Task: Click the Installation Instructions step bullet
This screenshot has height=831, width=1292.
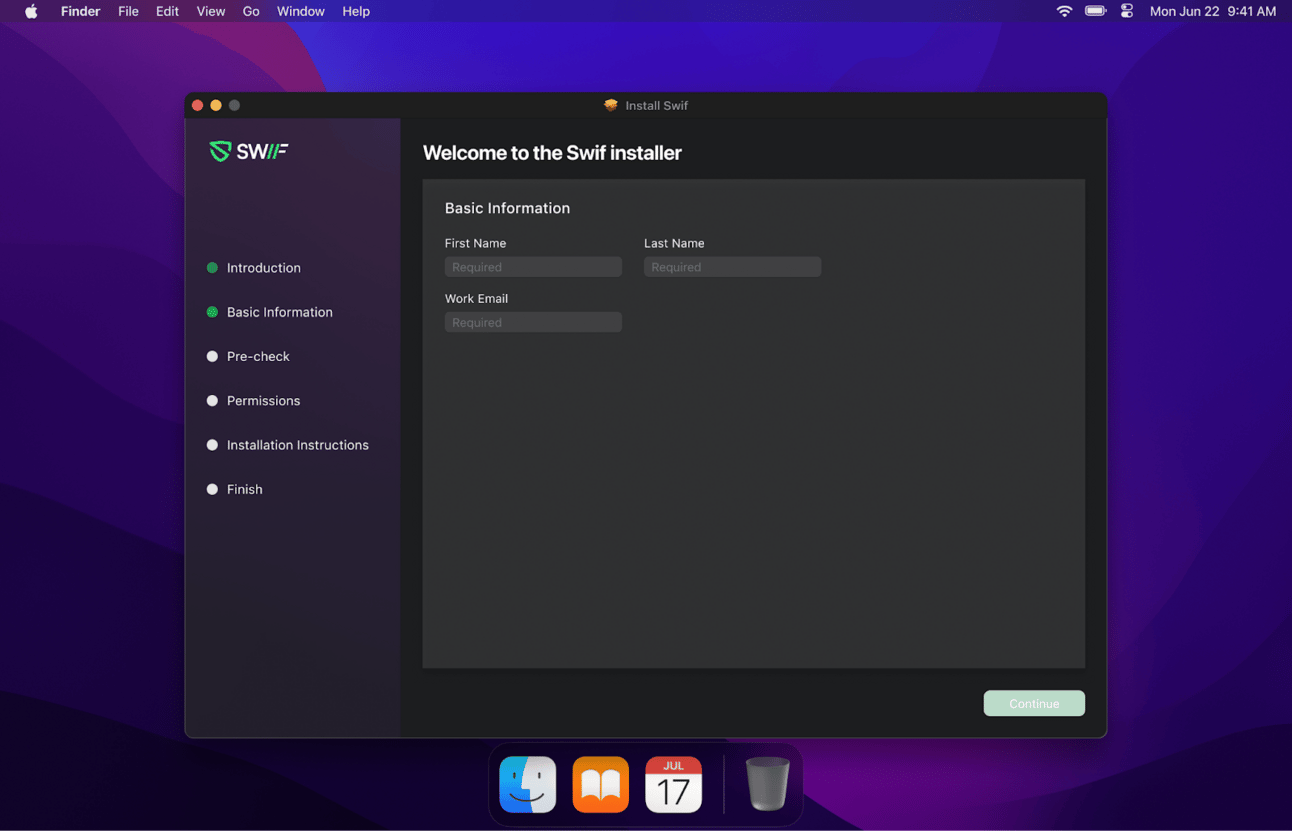Action: coord(212,445)
